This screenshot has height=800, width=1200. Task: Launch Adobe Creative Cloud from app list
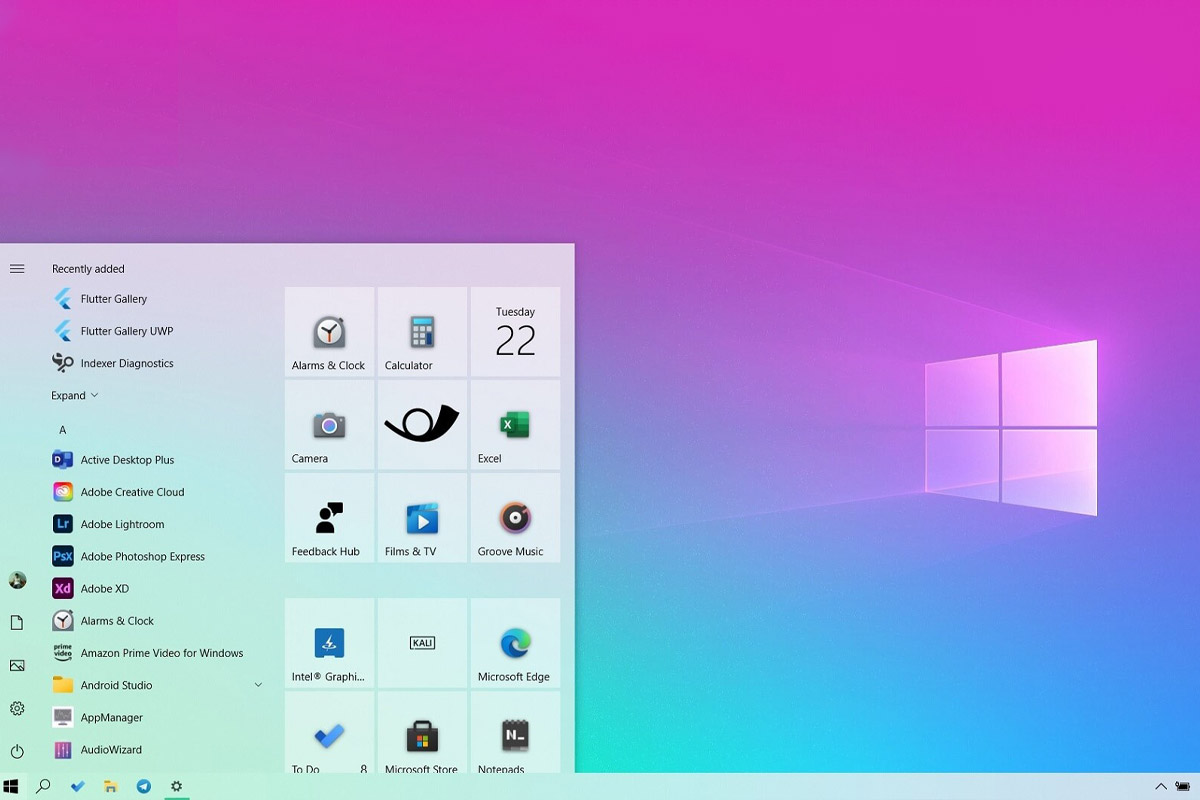[158, 492]
